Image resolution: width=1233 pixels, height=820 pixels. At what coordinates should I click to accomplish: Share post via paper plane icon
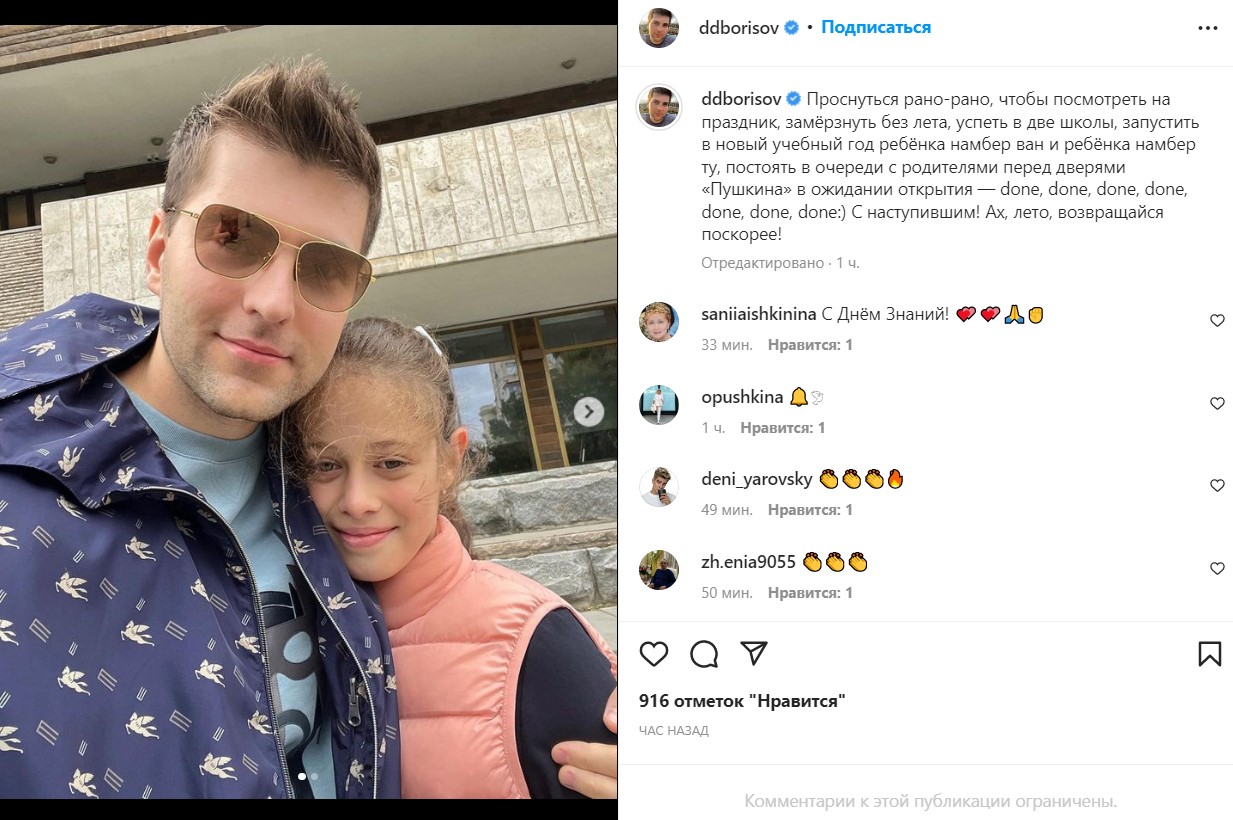[x=754, y=654]
